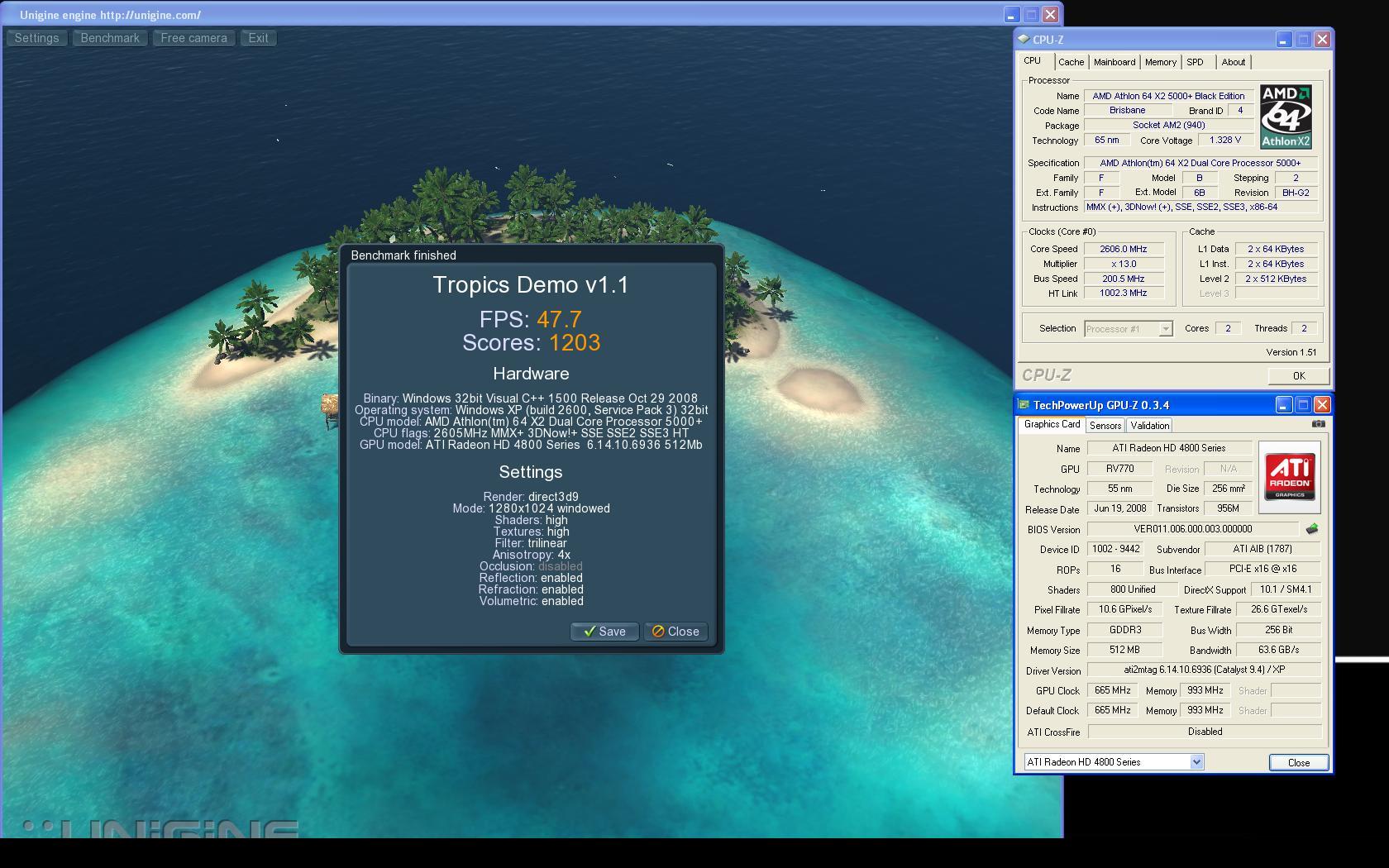
Task: Minimize the CPU-Z window
Action: tap(1283, 39)
